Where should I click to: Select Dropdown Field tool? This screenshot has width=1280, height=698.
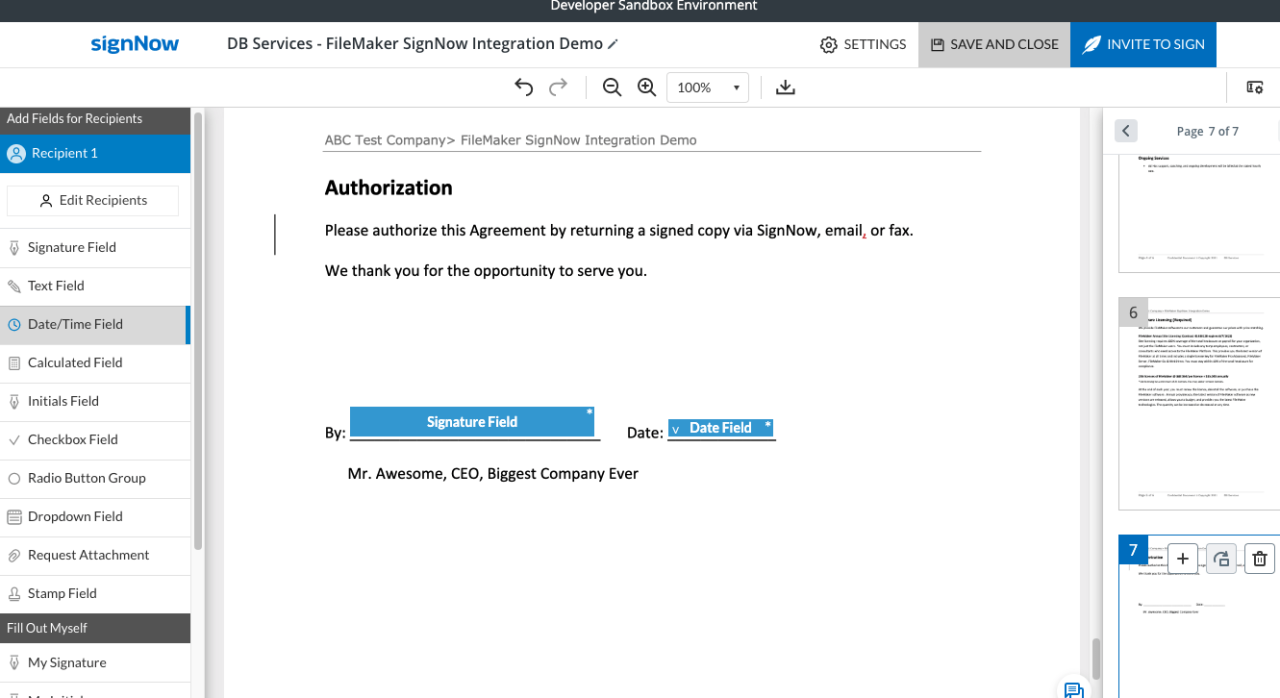click(95, 517)
